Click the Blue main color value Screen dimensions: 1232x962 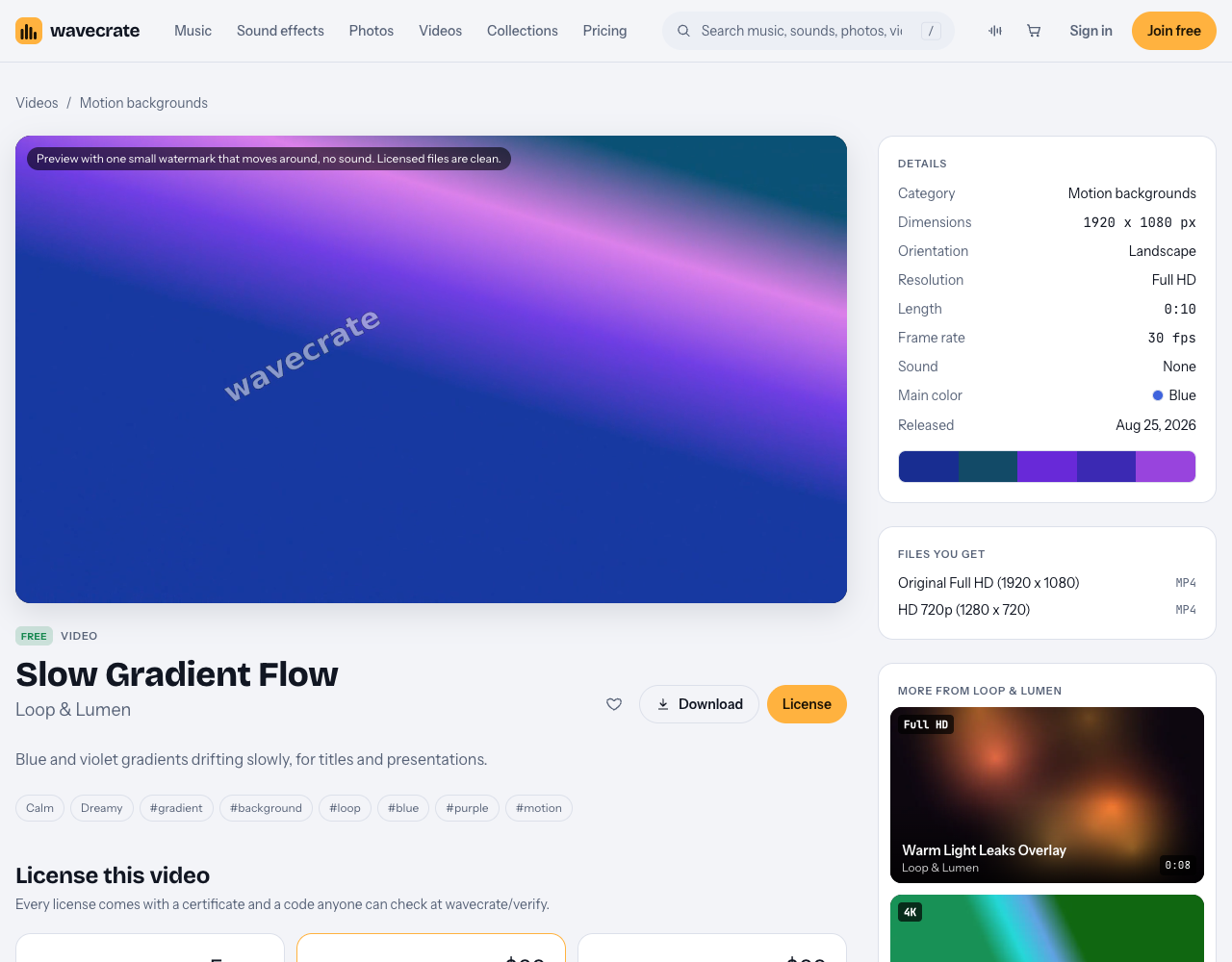coord(1174,395)
